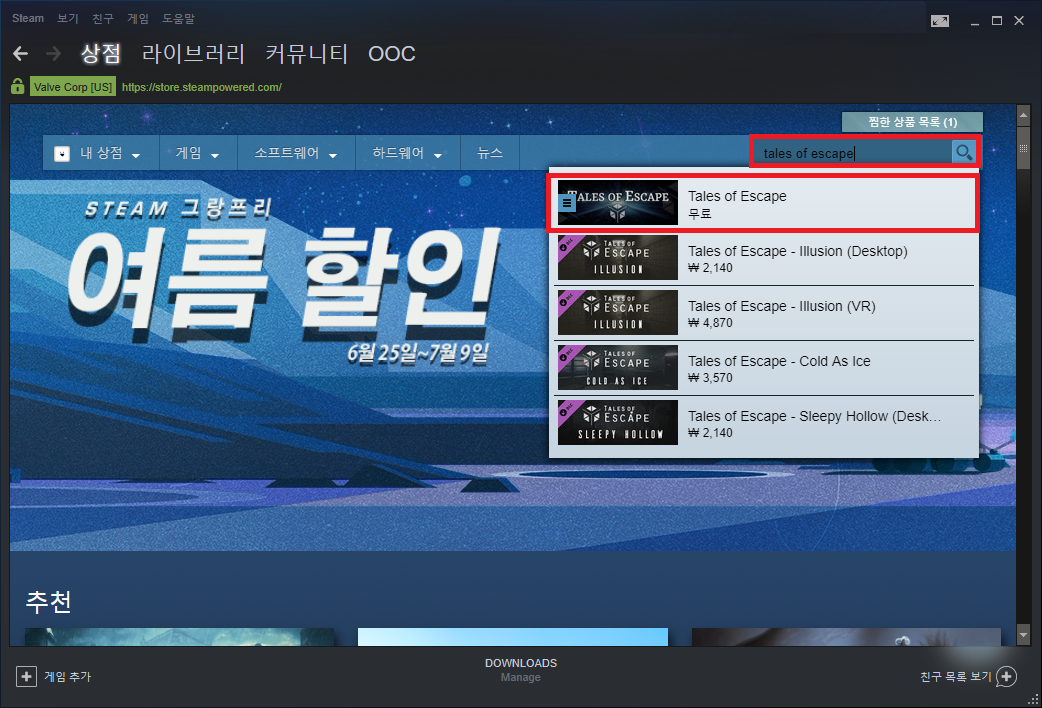Click the Add Game (게임 추가) button
The image size is (1042, 708).
tap(53, 677)
